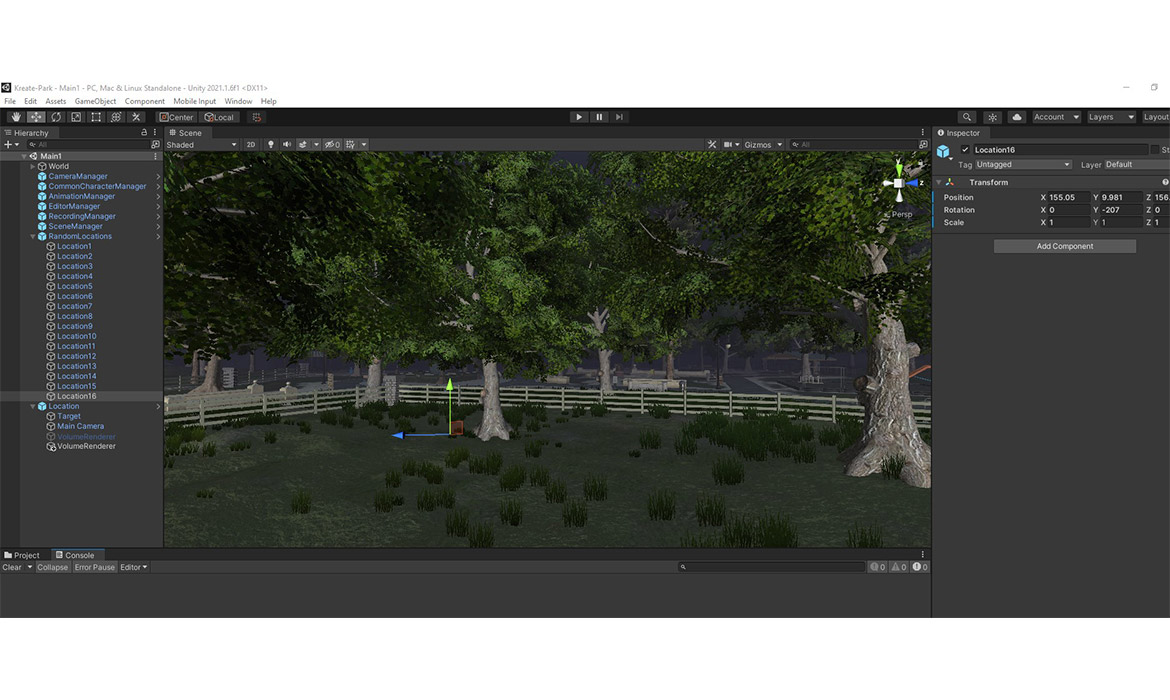Viewport: 1170px width, 700px height.
Task: Toggle Error Pause in Console
Action: 95,567
